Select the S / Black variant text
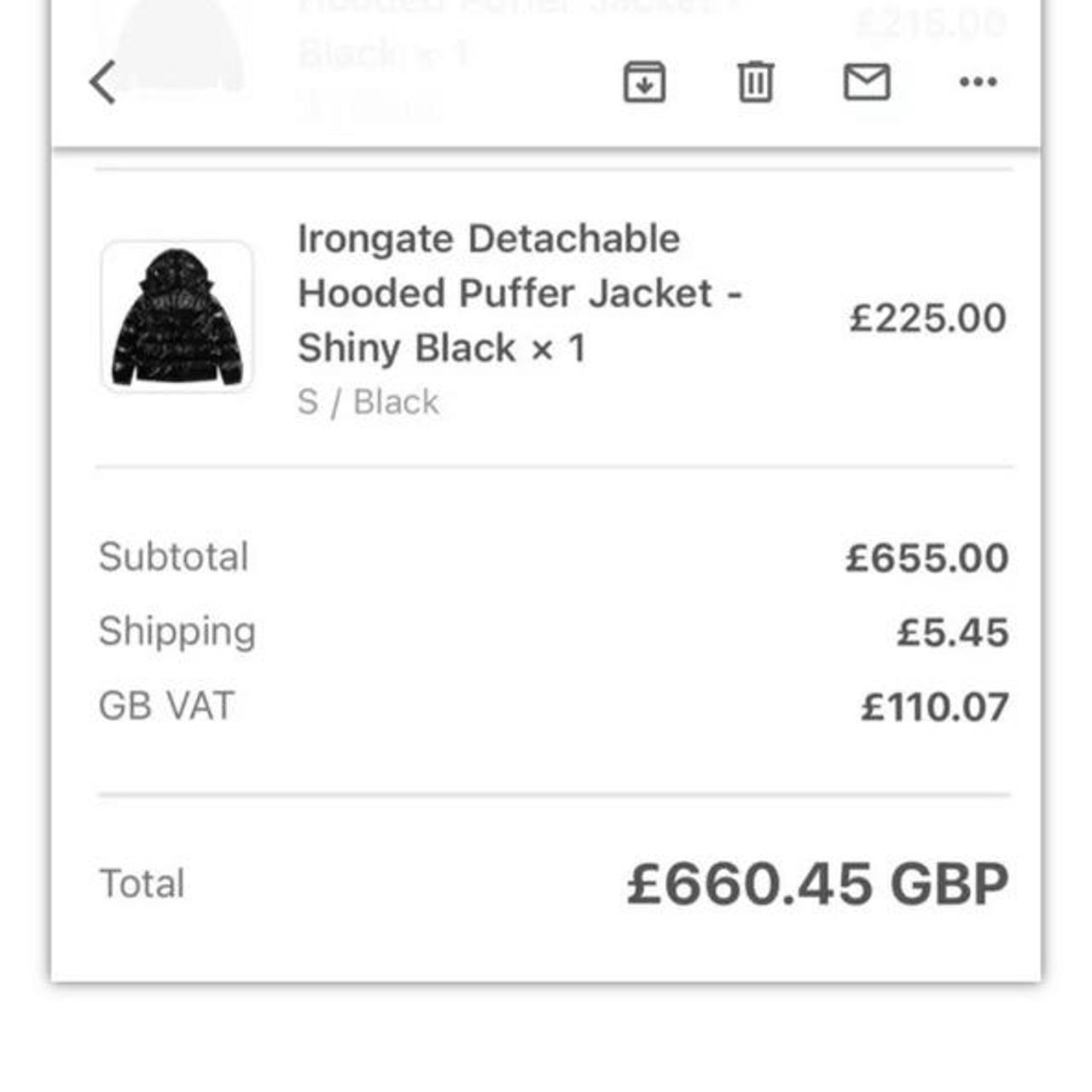Image resolution: width=1092 pixels, height=1092 pixels. pyautogui.click(x=368, y=402)
